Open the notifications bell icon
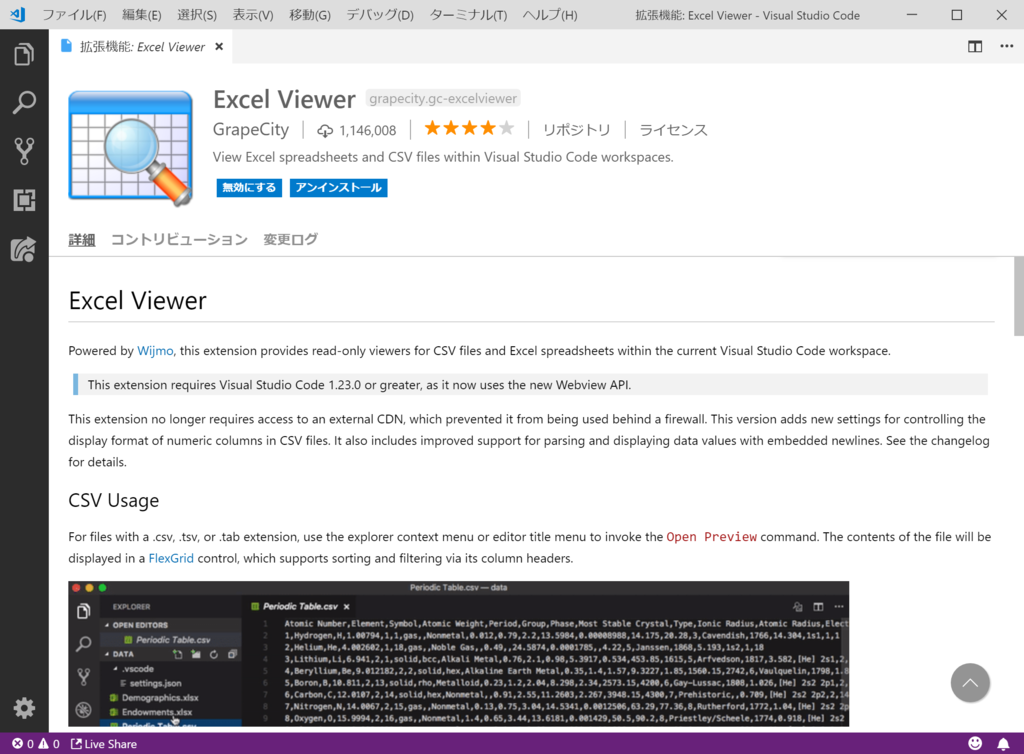The height and width of the screenshot is (754, 1024). [x=1003, y=744]
